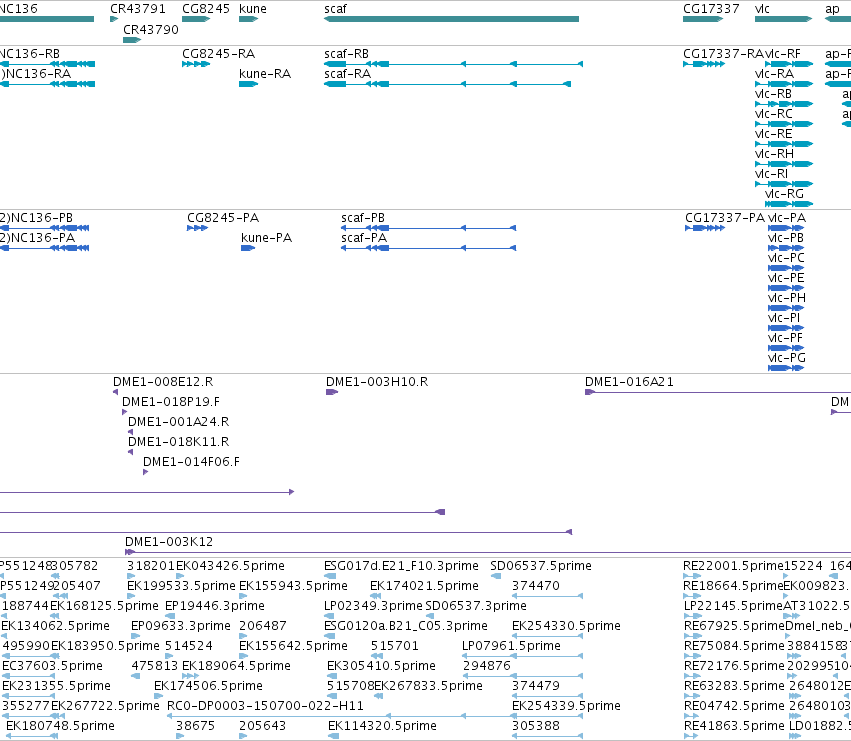Click EST label EK199533.5prime
Screen dimensions: 851x741
pyautogui.click(x=181, y=586)
